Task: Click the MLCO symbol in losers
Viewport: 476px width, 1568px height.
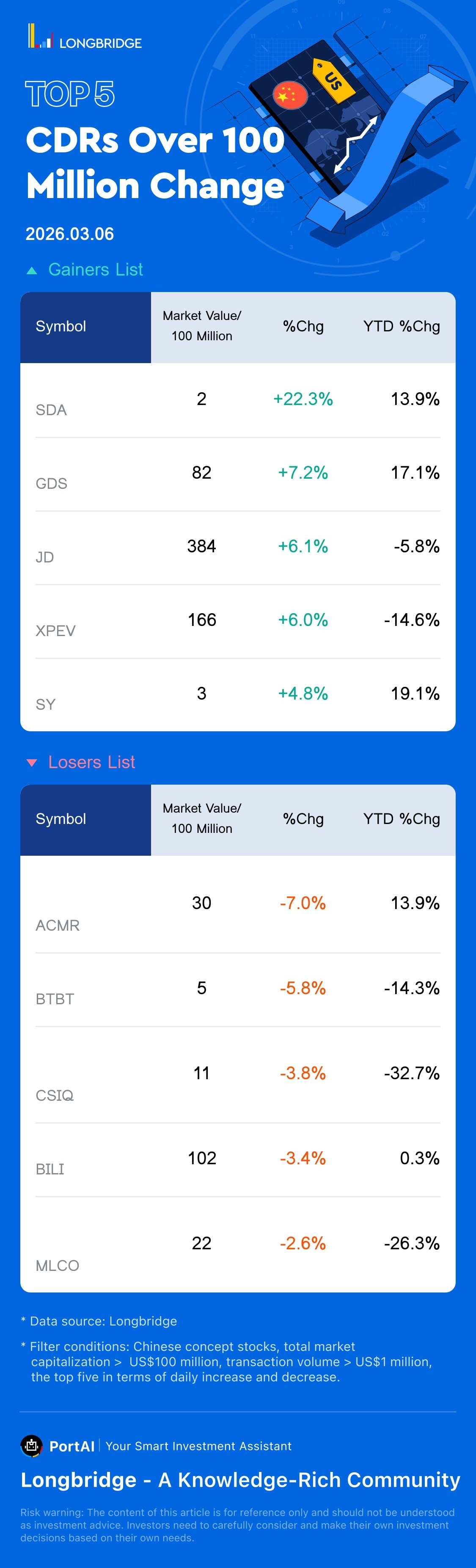Action: [x=57, y=1265]
